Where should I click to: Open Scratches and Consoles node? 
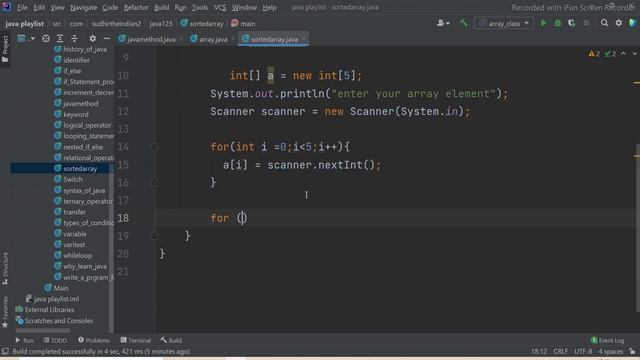click(54, 321)
